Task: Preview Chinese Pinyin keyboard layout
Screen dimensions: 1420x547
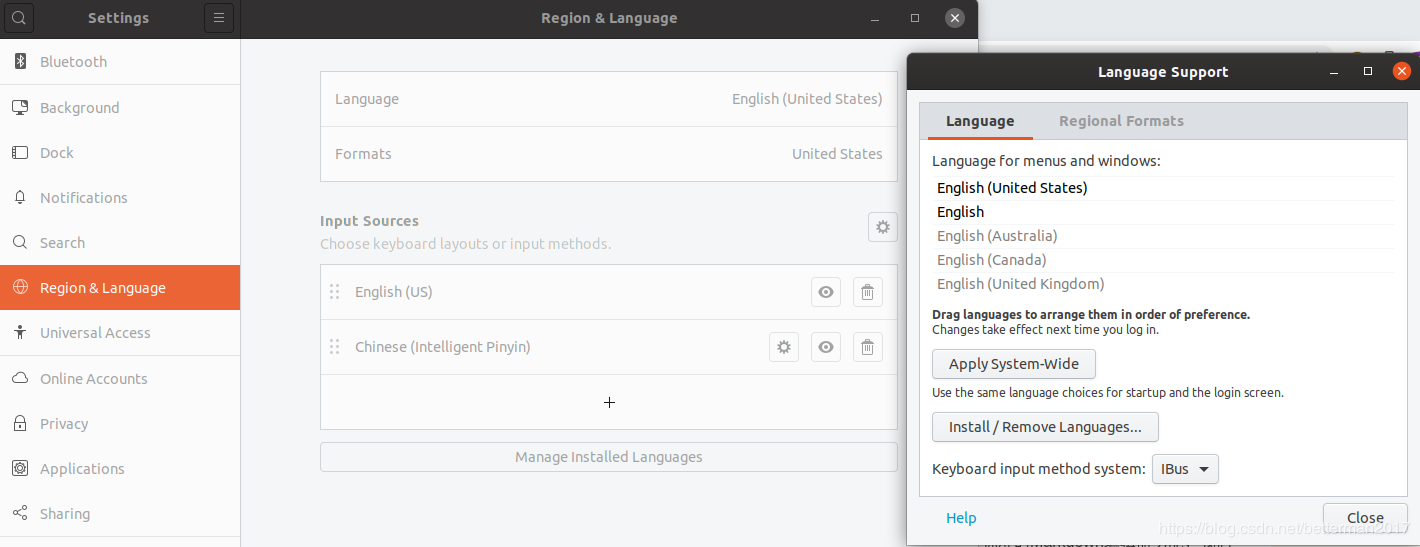Action: [826, 347]
